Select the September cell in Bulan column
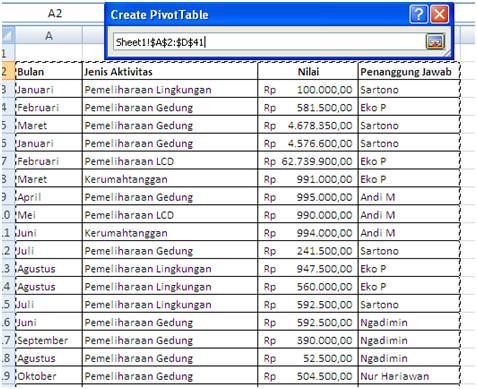Screen dimensions: 477x389 click(x=49, y=341)
